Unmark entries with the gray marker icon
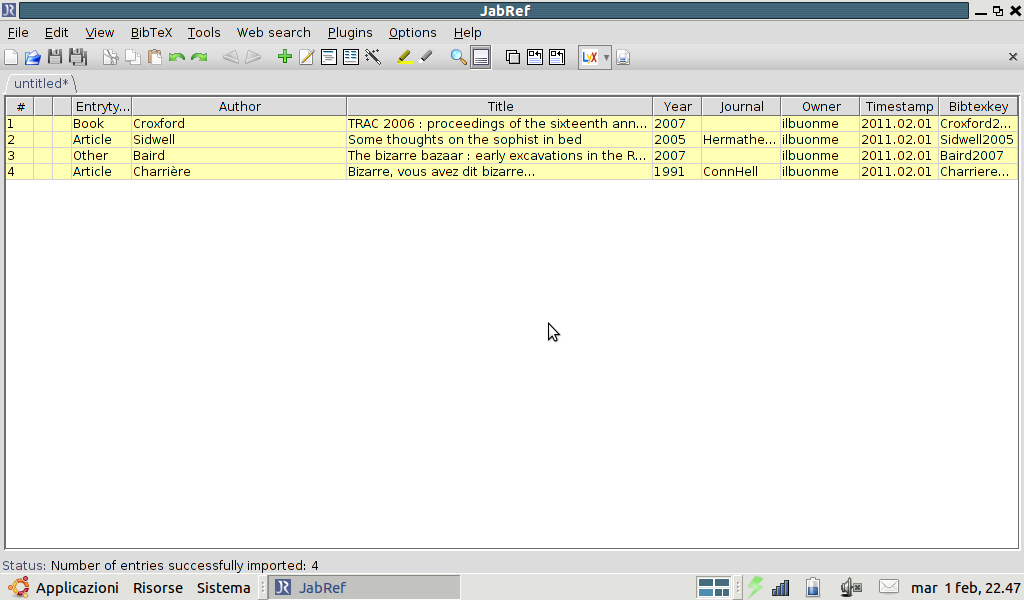Image resolution: width=1024 pixels, height=600 pixels. [426, 57]
